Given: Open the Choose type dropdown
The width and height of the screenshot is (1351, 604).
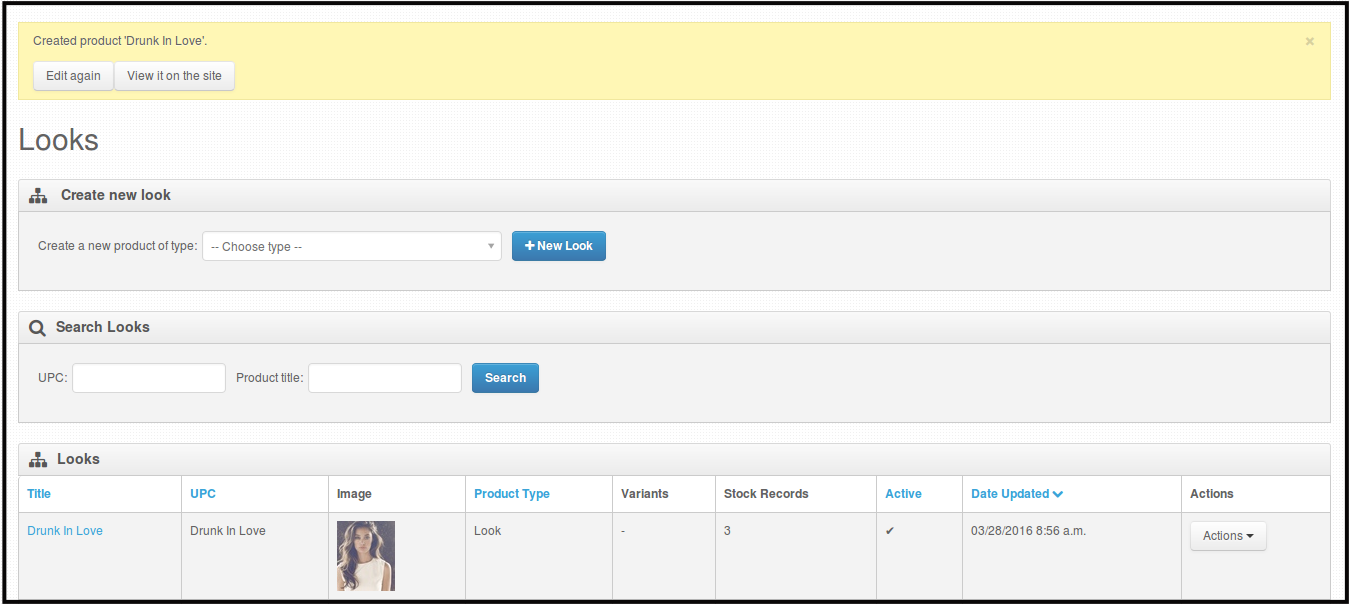Looking at the screenshot, I should click(x=352, y=246).
